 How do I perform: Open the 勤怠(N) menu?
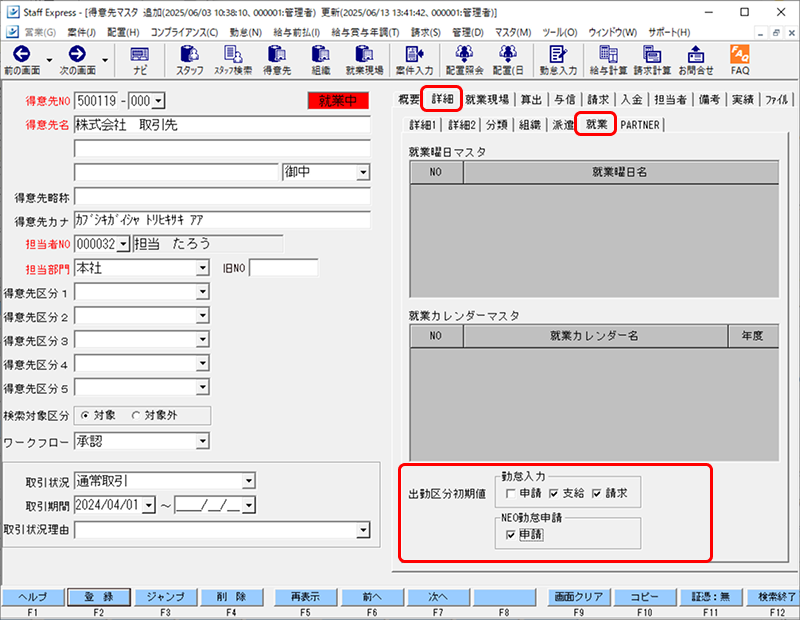coord(245,32)
